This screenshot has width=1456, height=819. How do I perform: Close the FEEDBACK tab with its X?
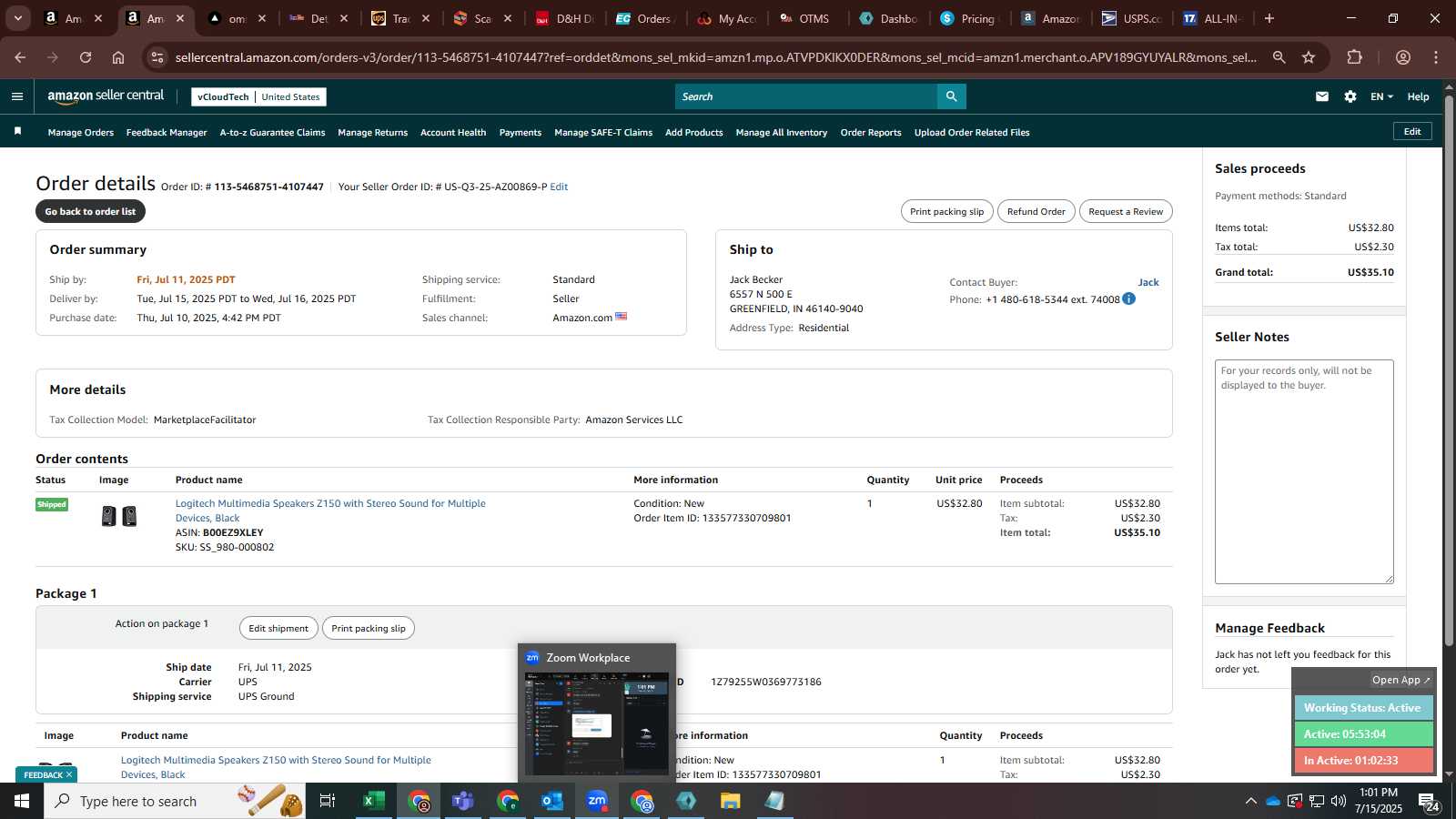[x=69, y=774]
